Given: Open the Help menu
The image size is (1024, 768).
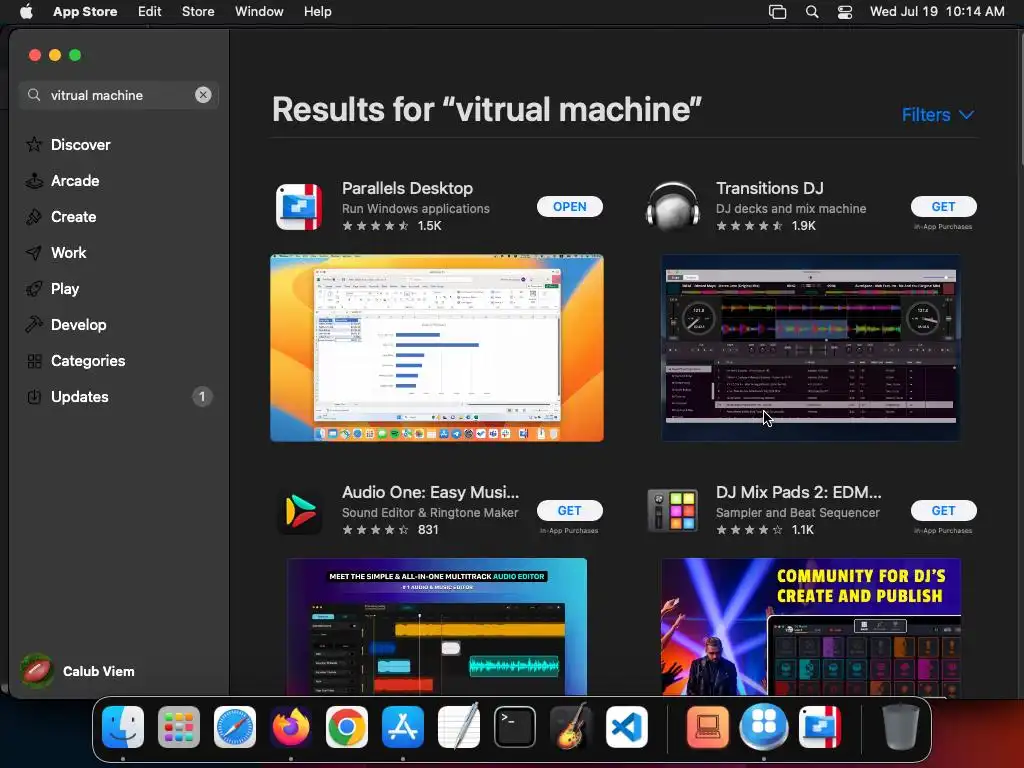Looking at the screenshot, I should (x=317, y=12).
